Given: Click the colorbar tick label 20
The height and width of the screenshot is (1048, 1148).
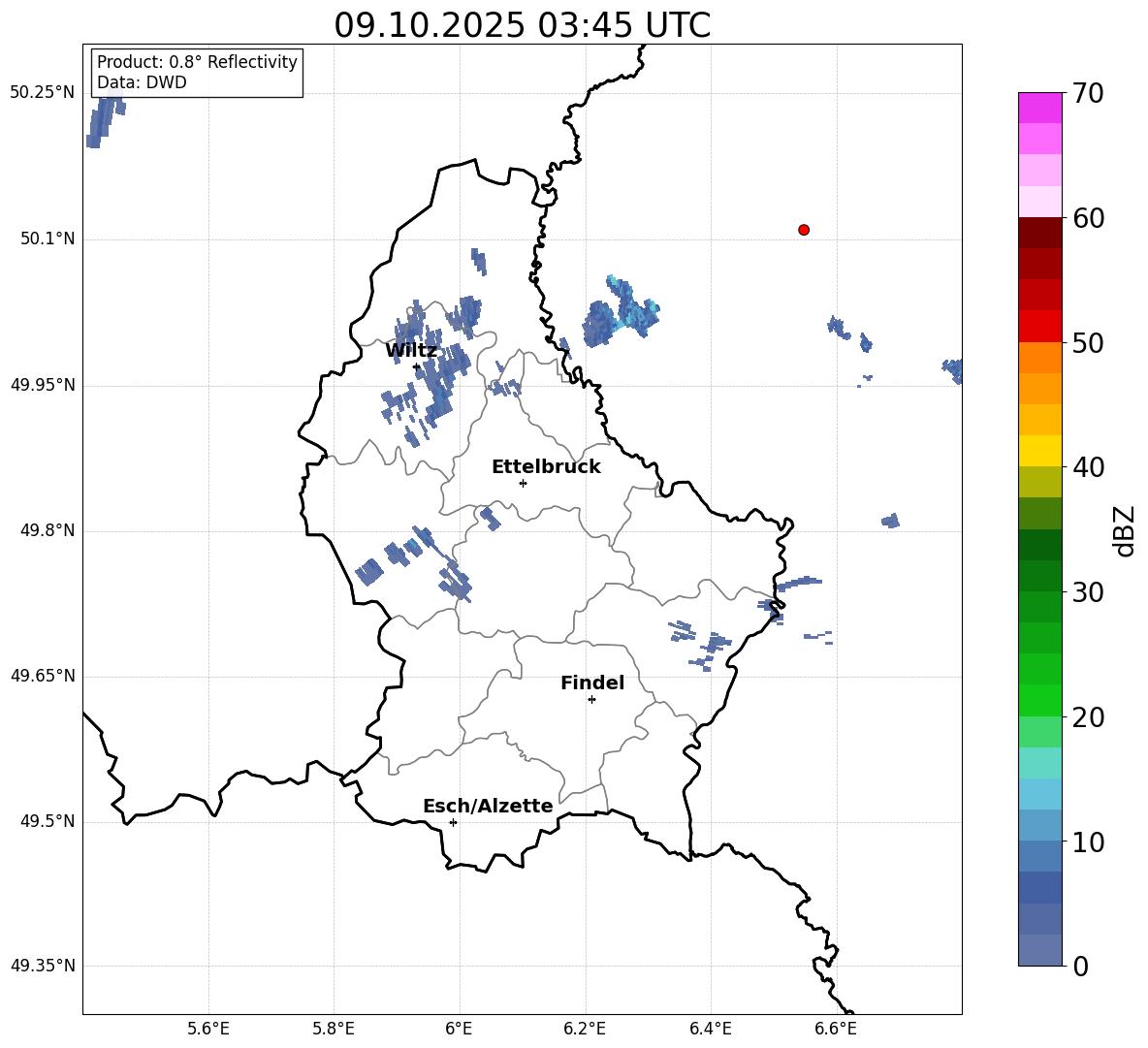Looking at the screenshot, I should [1088, 717].
